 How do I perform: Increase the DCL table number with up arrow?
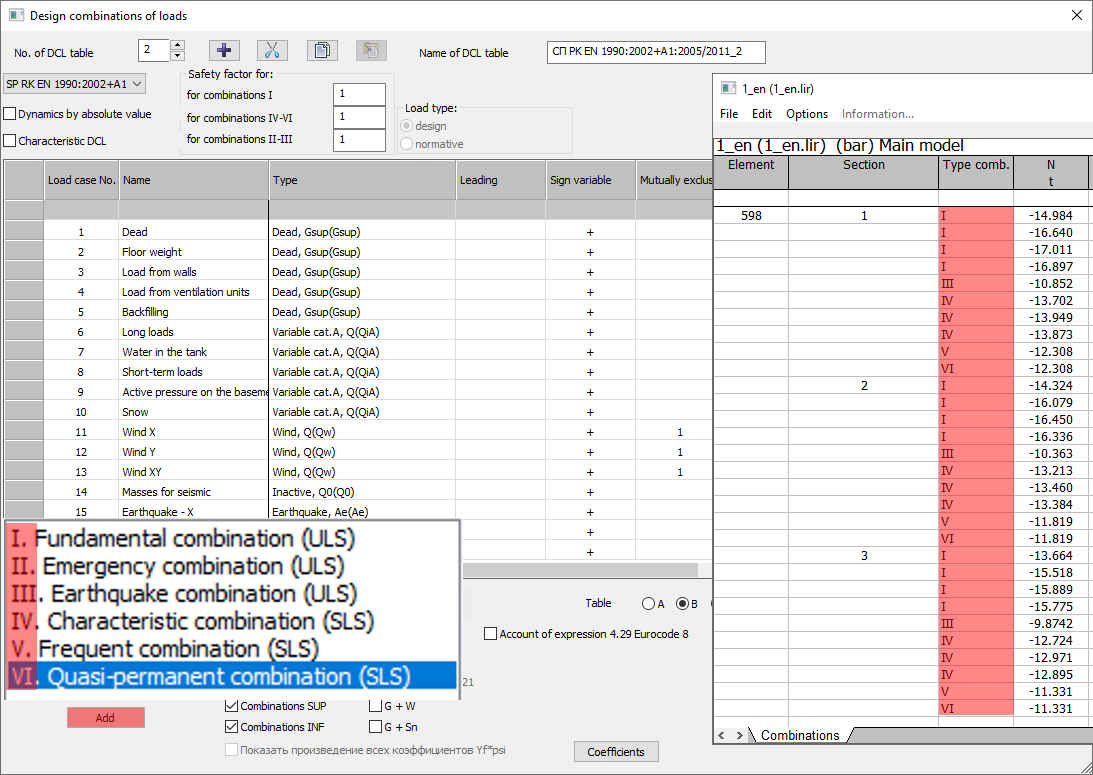tap(177, 46)
